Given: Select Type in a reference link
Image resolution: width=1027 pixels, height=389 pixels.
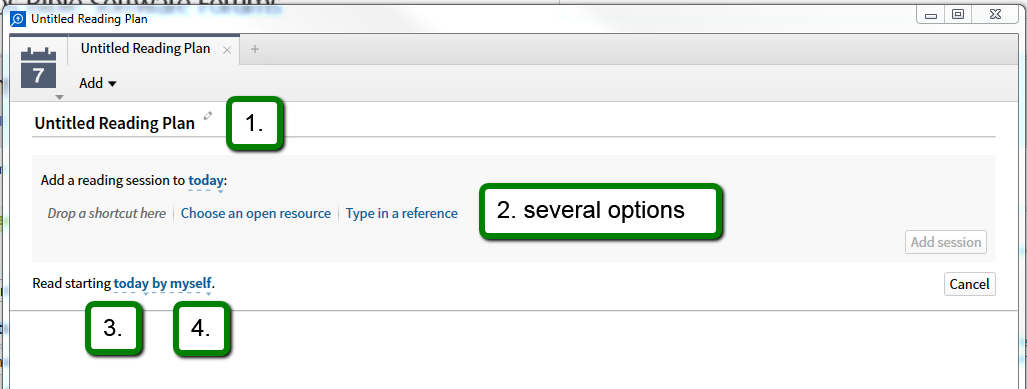Looking at the screenshot, I should tap(401, 213).
